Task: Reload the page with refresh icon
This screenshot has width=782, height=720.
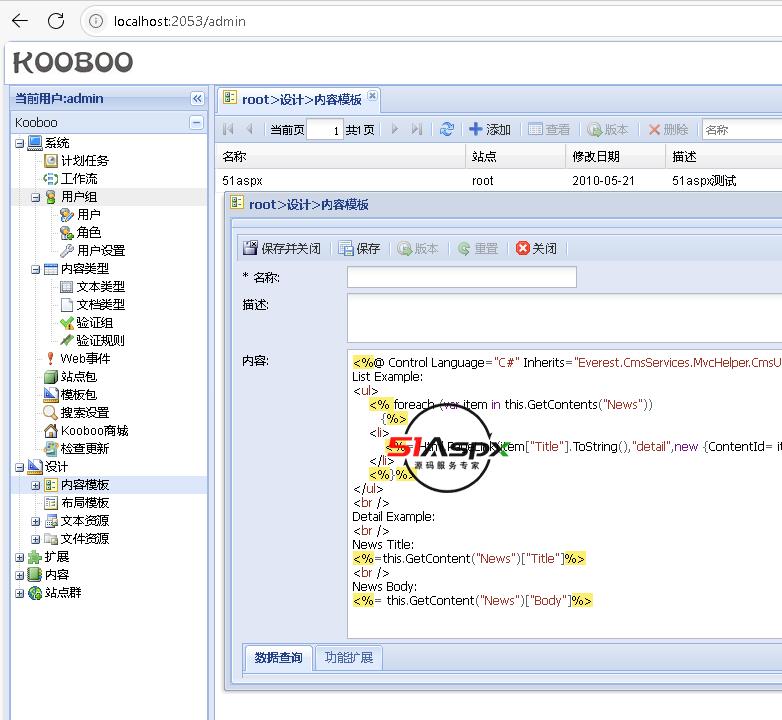Action: pos(56,21)
